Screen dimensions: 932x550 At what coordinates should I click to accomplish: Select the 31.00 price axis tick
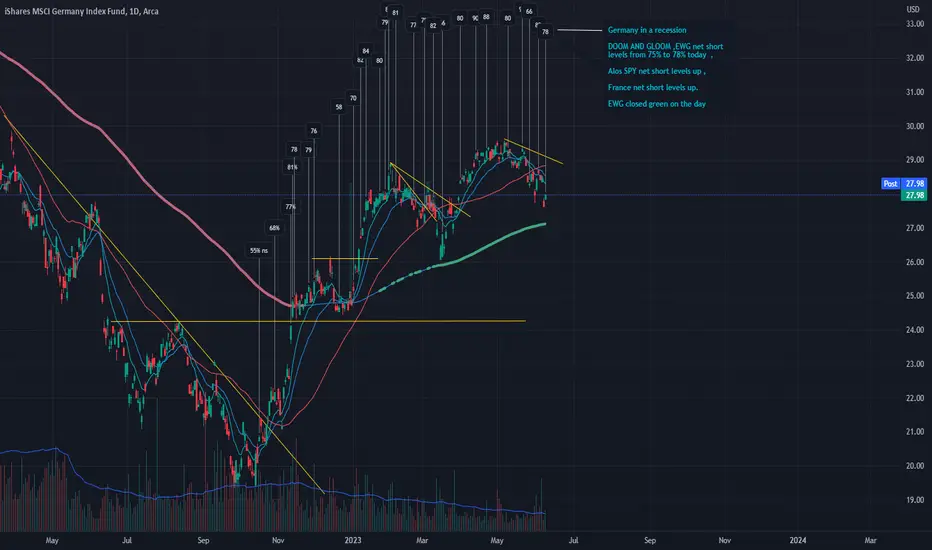[x=915, y=92]
